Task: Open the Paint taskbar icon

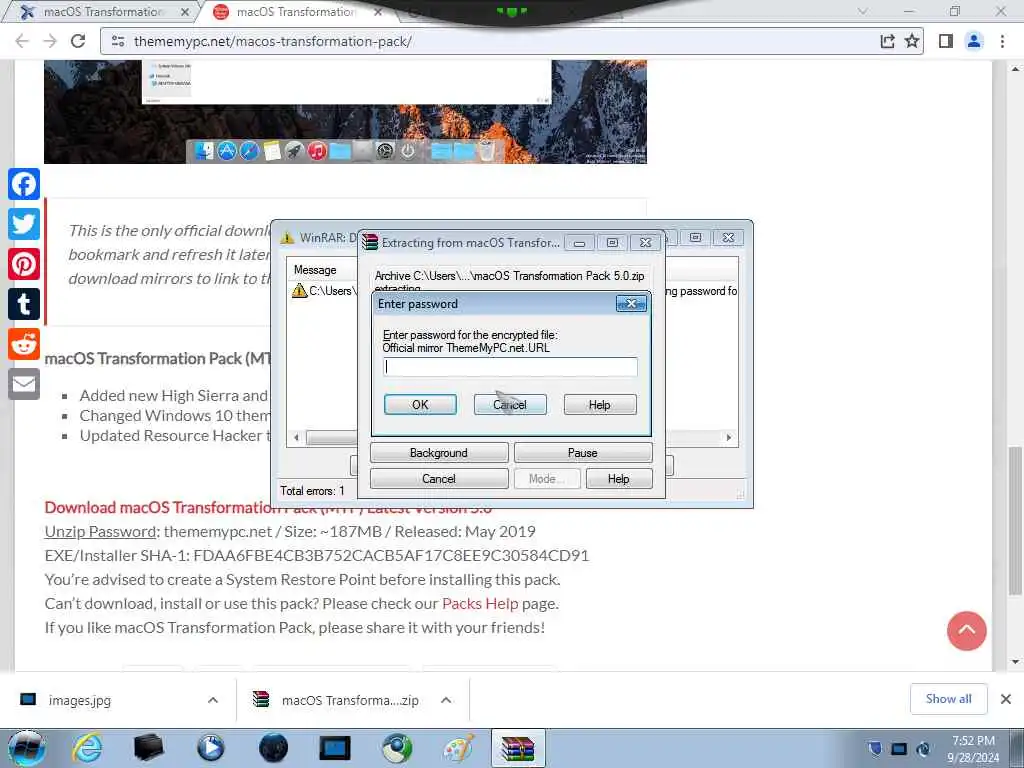Action: click(x=459, y=748)
